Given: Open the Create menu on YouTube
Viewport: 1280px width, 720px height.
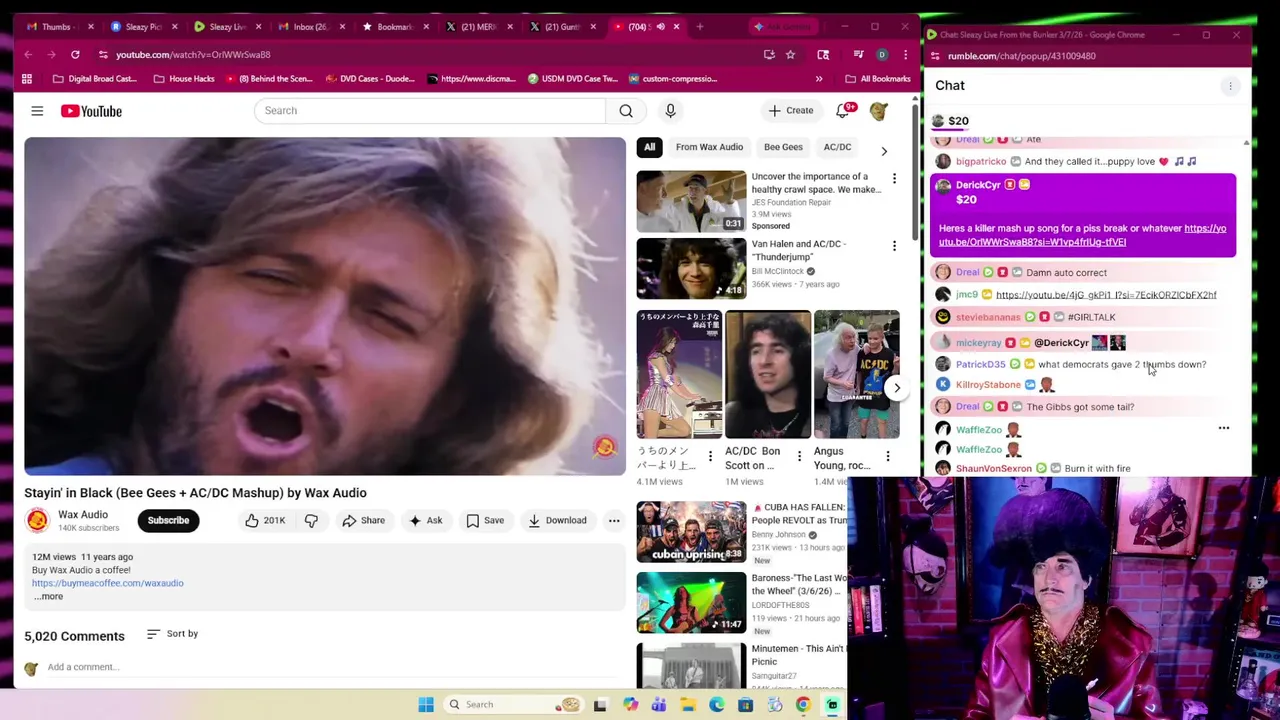Looking at the screenshot, I should [791, 111].
